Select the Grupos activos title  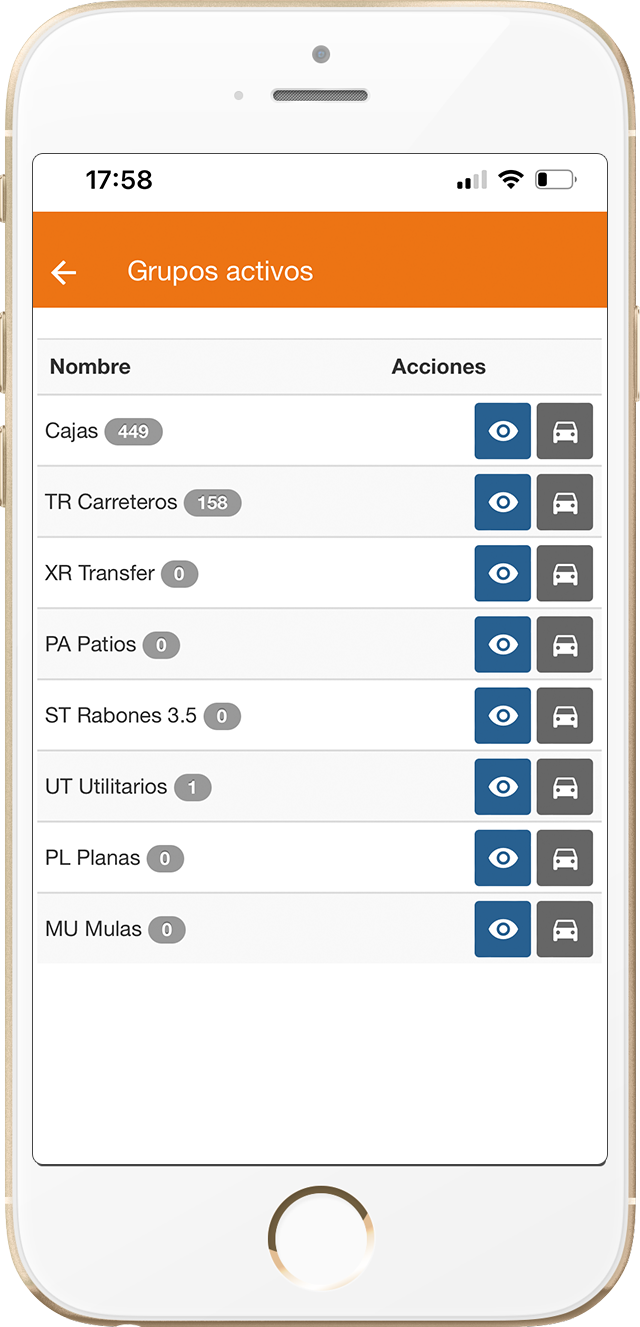220,272
